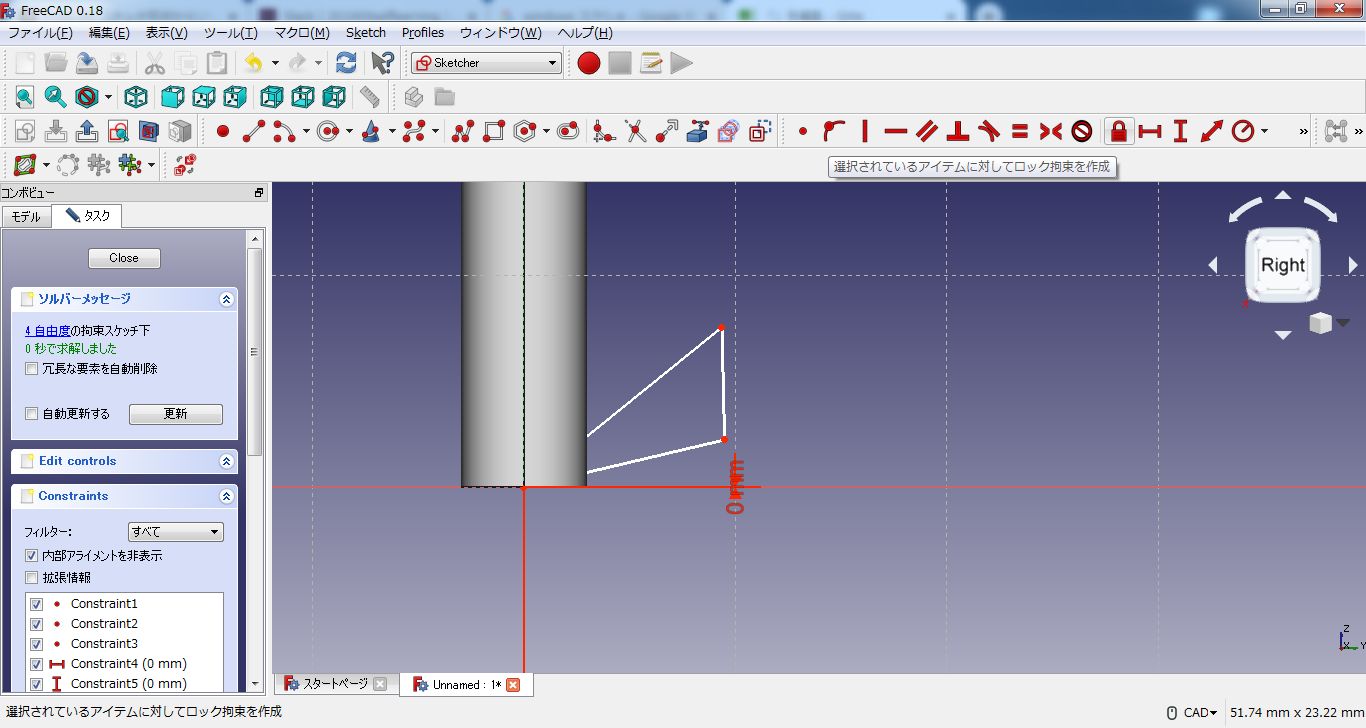This screenshot has width=1366, height=728.
Task: Apply parallel constraint
Action: (927, 131)
